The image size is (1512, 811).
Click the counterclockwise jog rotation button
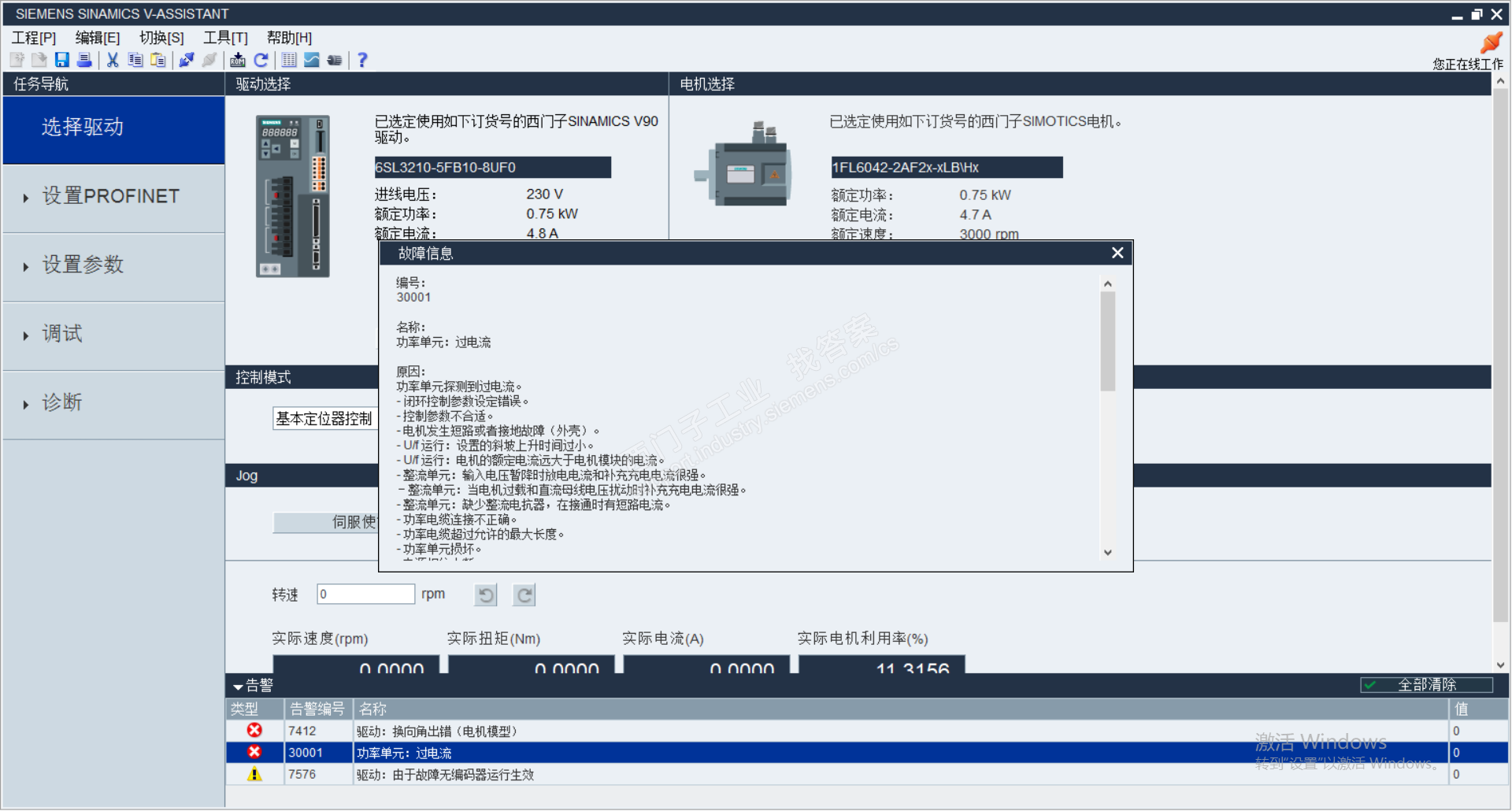[x=486, y=595]
